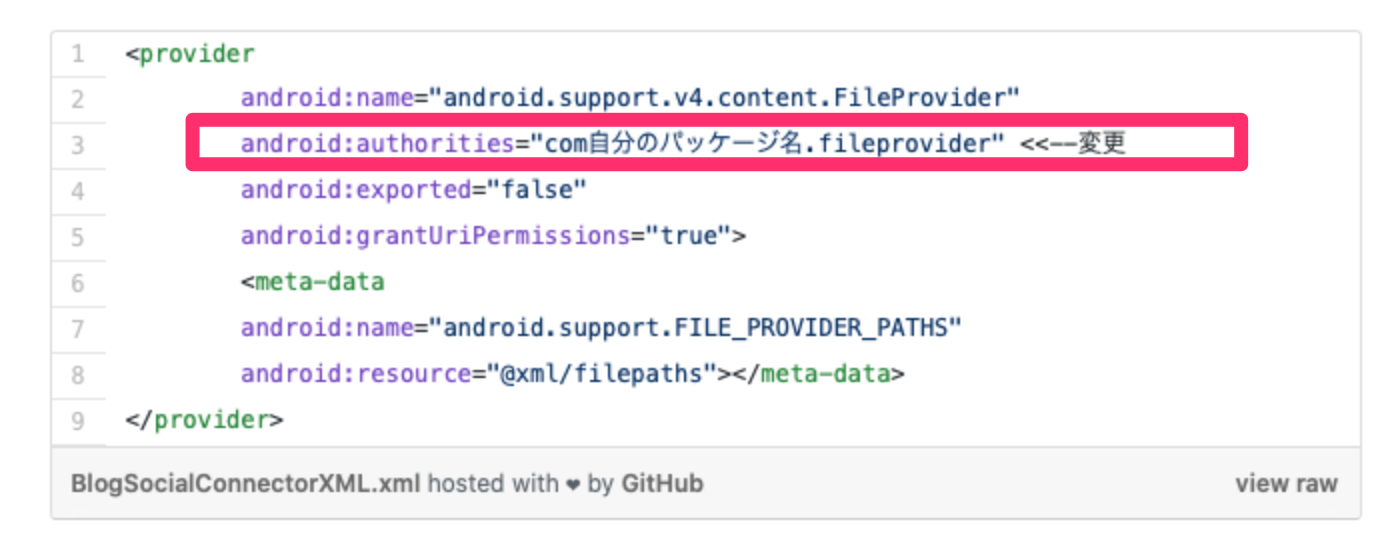Click line number 9 in gutter
The height and width of the screenshot is (546, 1384).
click(78, 421)
